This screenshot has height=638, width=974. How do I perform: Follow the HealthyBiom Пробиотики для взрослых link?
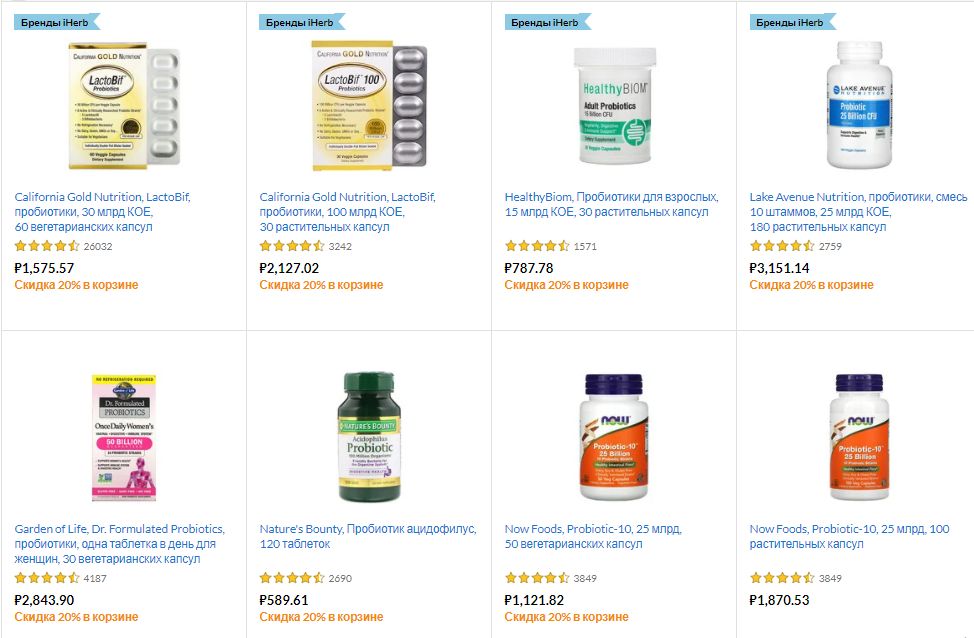[611, 204]
